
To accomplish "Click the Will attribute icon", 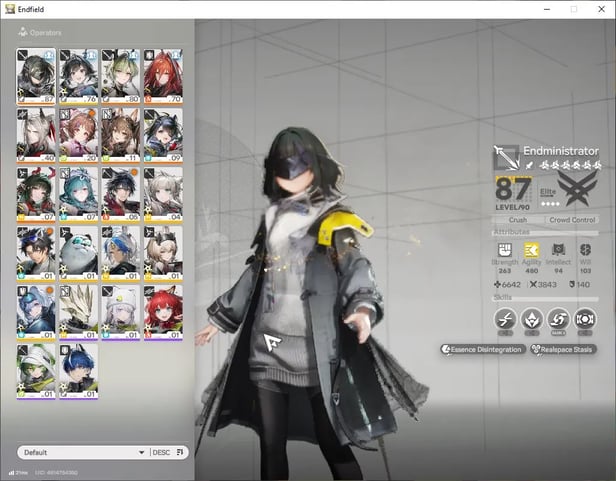I will [x=586, y=249].
